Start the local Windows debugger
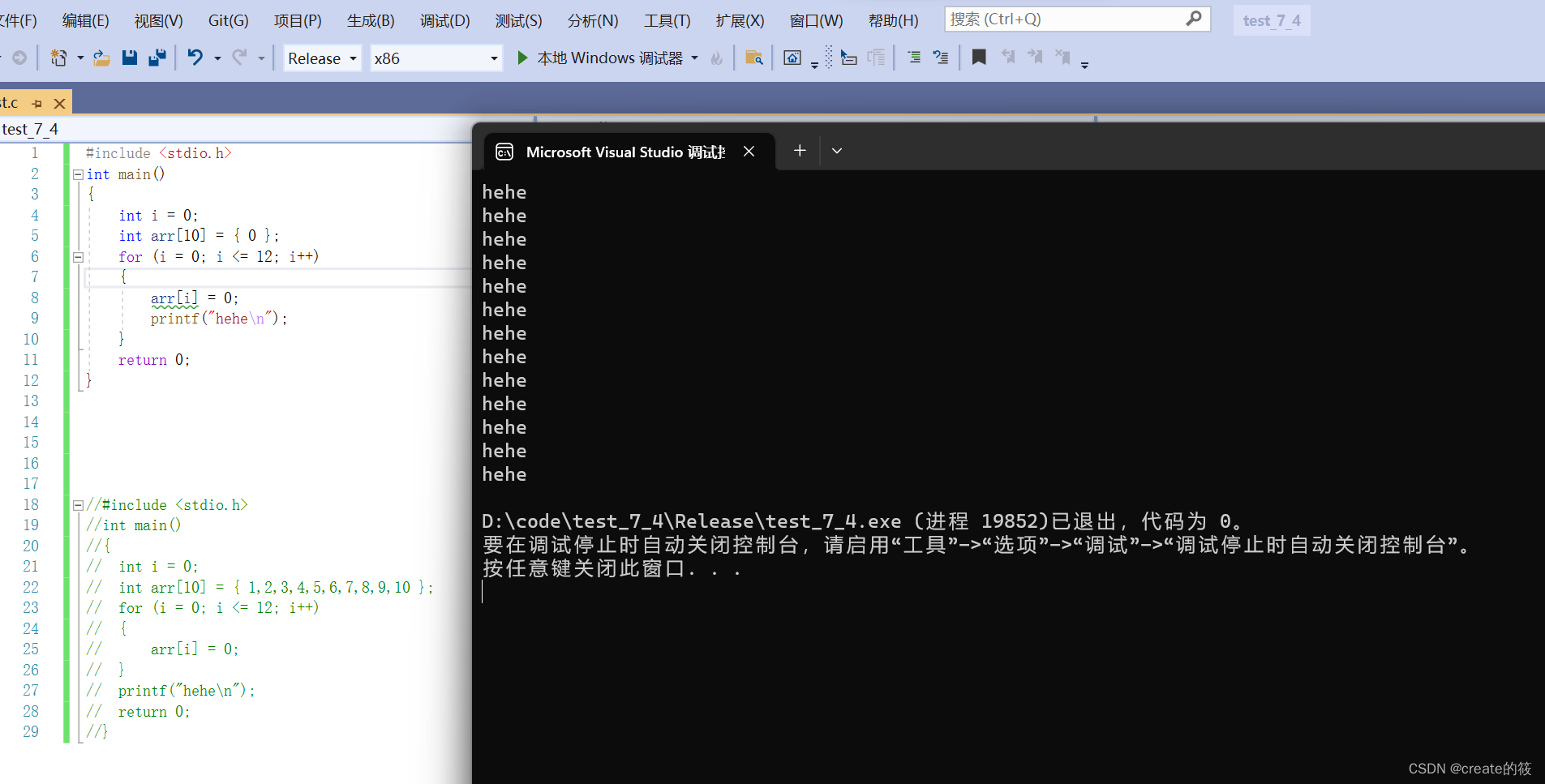This screenshot has width=1545, height=784. point(599,58)
